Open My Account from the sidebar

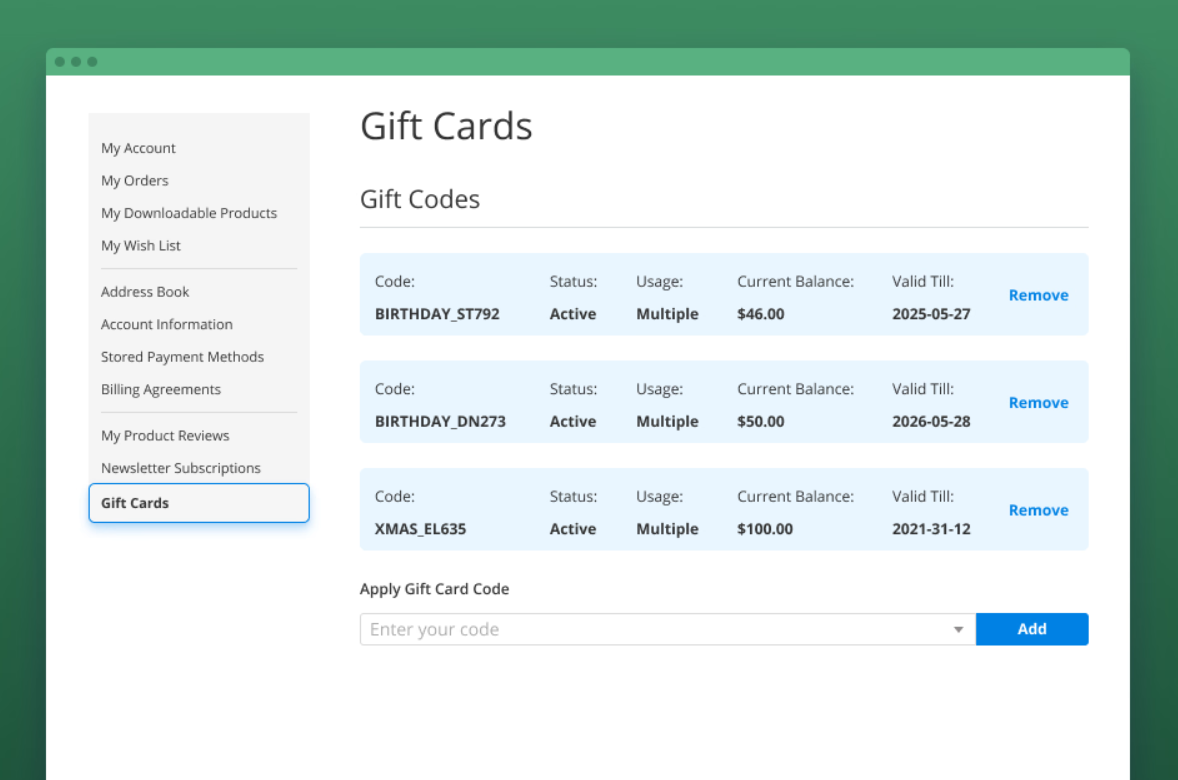point(138,147)
